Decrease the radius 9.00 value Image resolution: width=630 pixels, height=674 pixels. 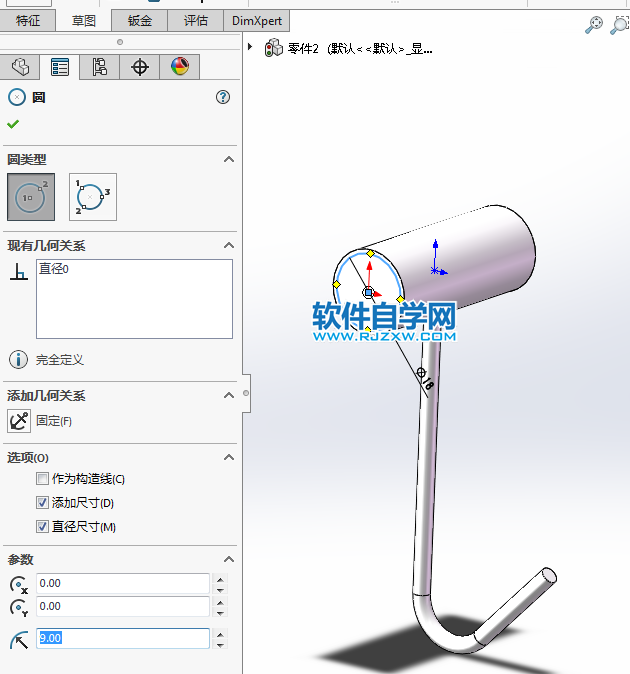pos(220,645)
